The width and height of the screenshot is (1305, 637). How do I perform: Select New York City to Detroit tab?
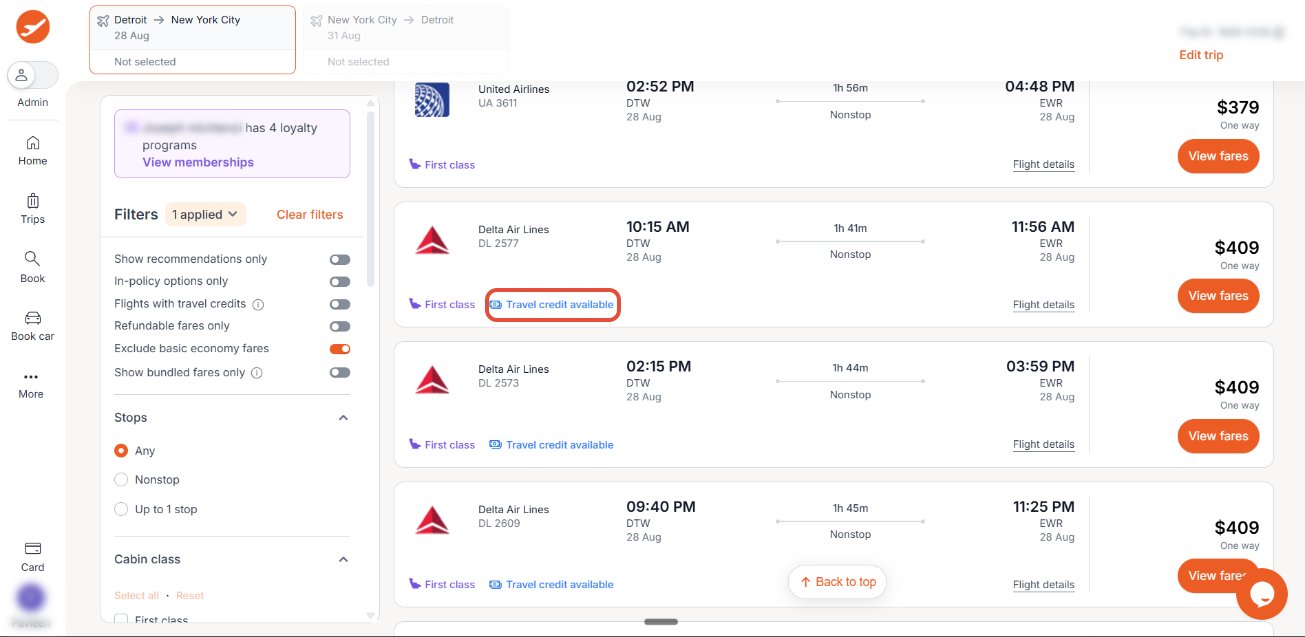pyautogui.click(x=406, y=40)
